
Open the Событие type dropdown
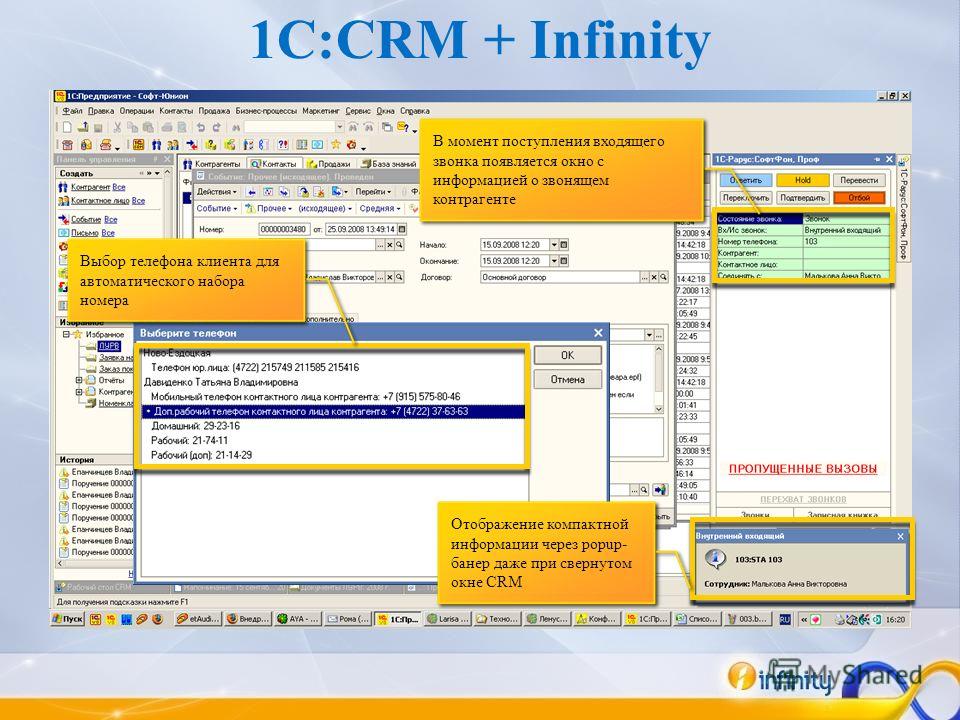click(x=217, y=208)
